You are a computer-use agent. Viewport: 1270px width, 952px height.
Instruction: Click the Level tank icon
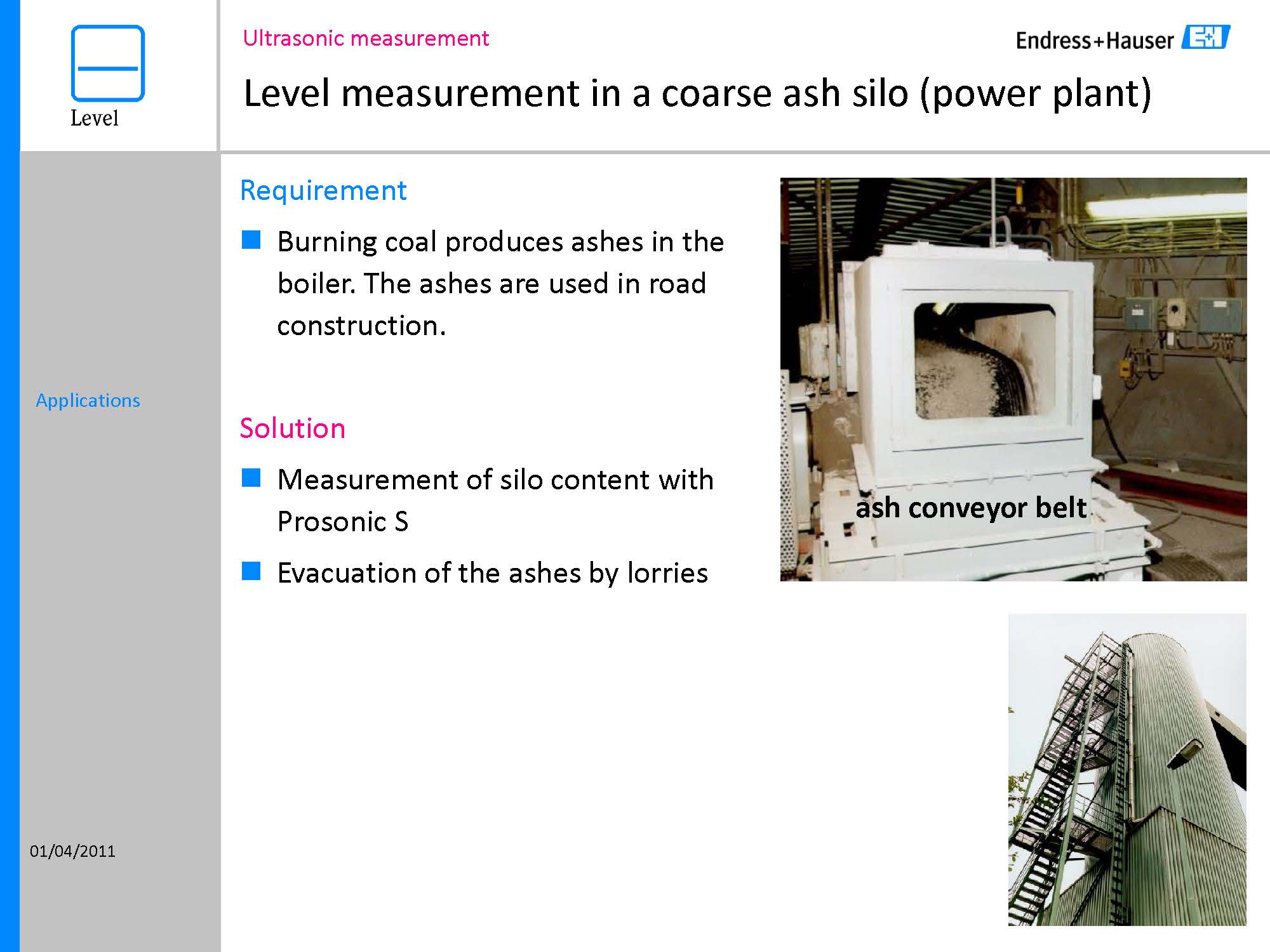click(107, 63)
